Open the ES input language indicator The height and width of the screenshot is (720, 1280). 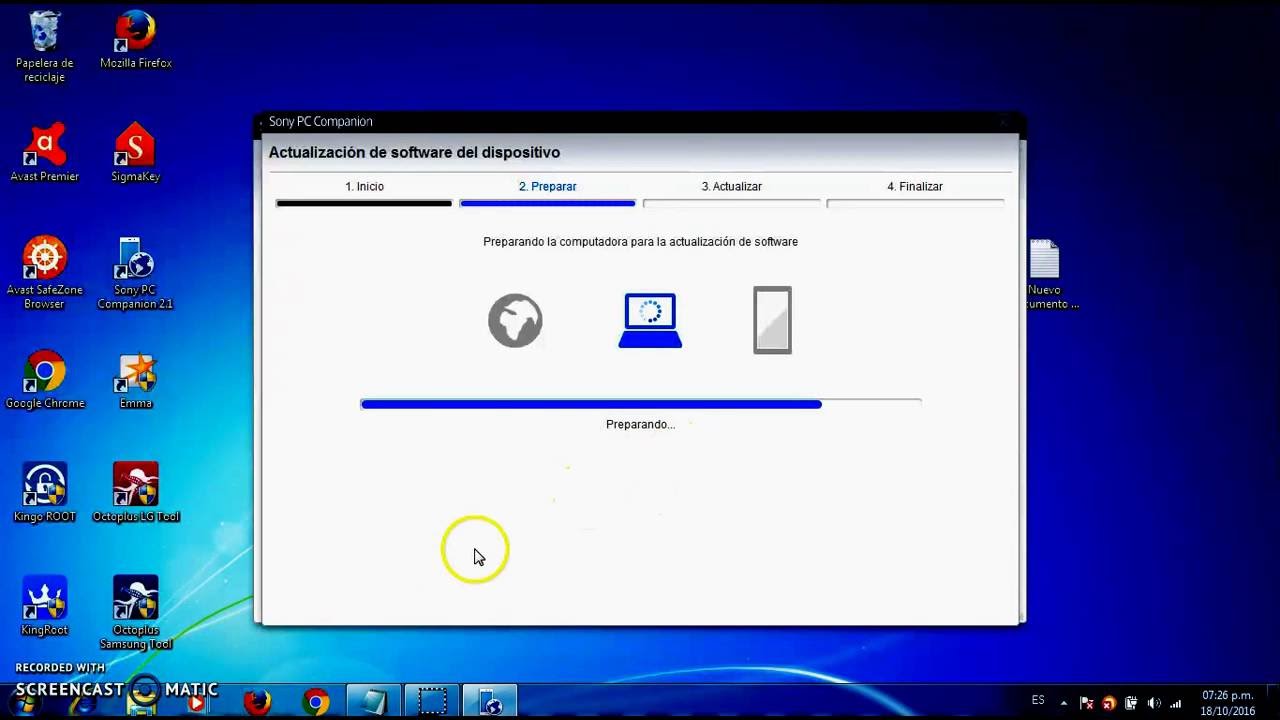pos(1038,700)
